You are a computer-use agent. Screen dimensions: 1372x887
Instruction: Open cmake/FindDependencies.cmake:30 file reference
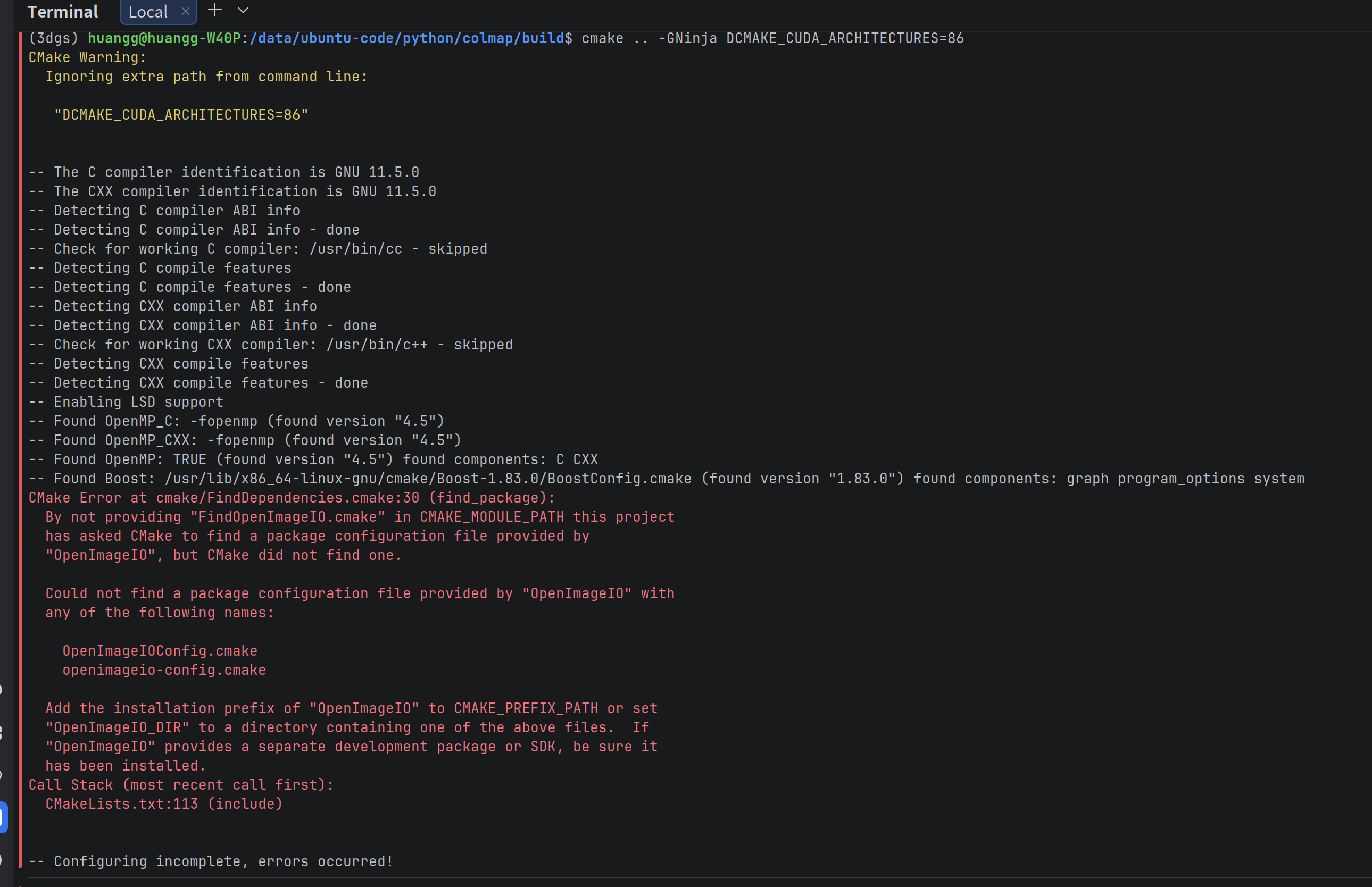pyautogui.click(x=287, y=498)
